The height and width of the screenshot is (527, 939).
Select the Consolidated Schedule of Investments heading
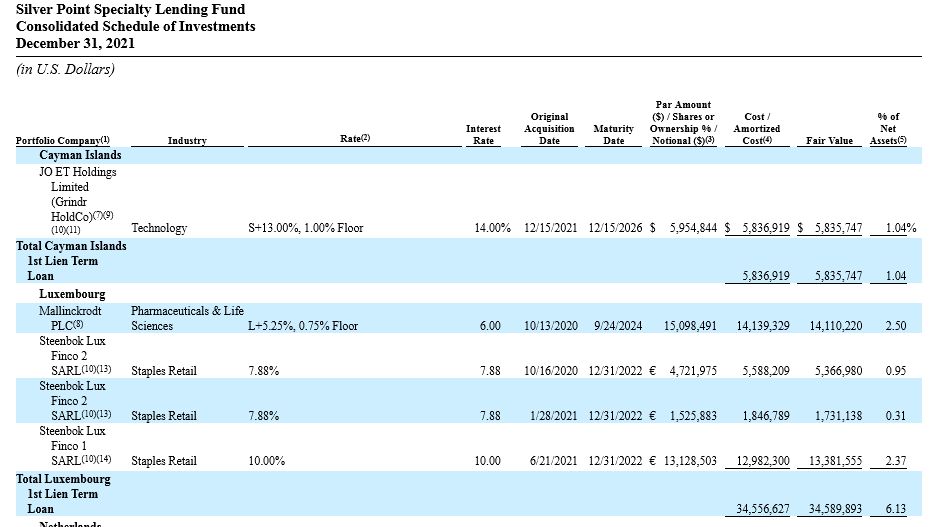click(135, 26)
